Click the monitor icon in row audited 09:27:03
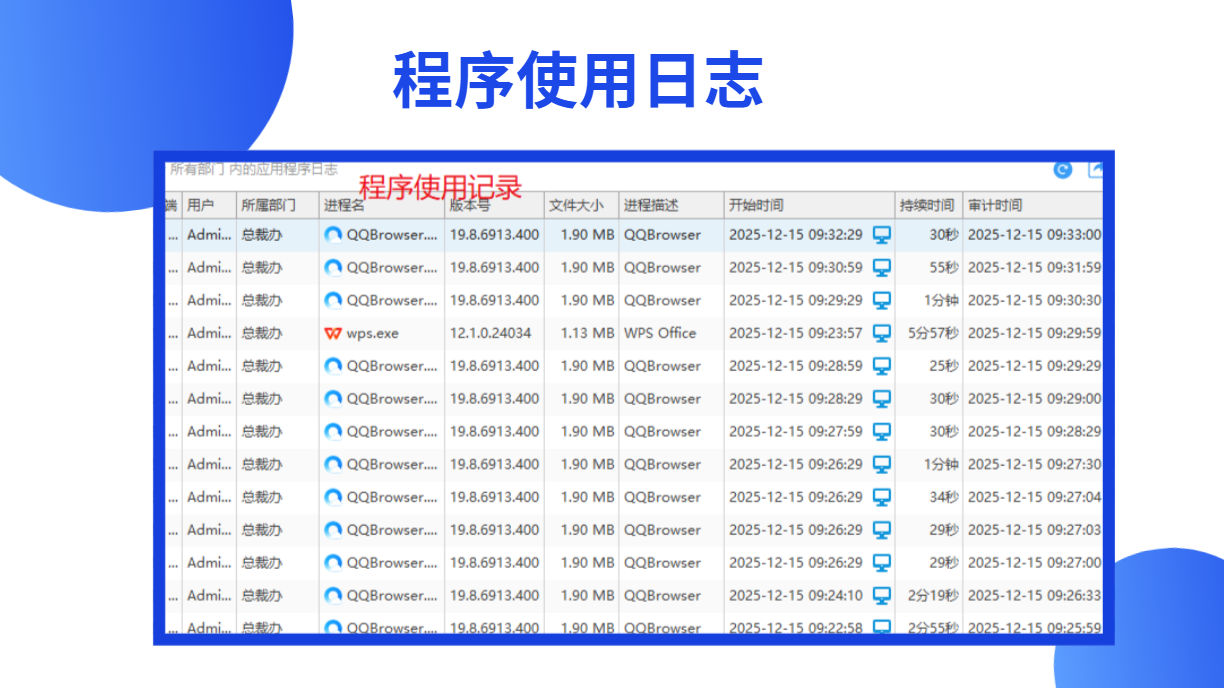The height and width of the screenshot is (688, 1224). pyautogui.click(x=882, y=530)
